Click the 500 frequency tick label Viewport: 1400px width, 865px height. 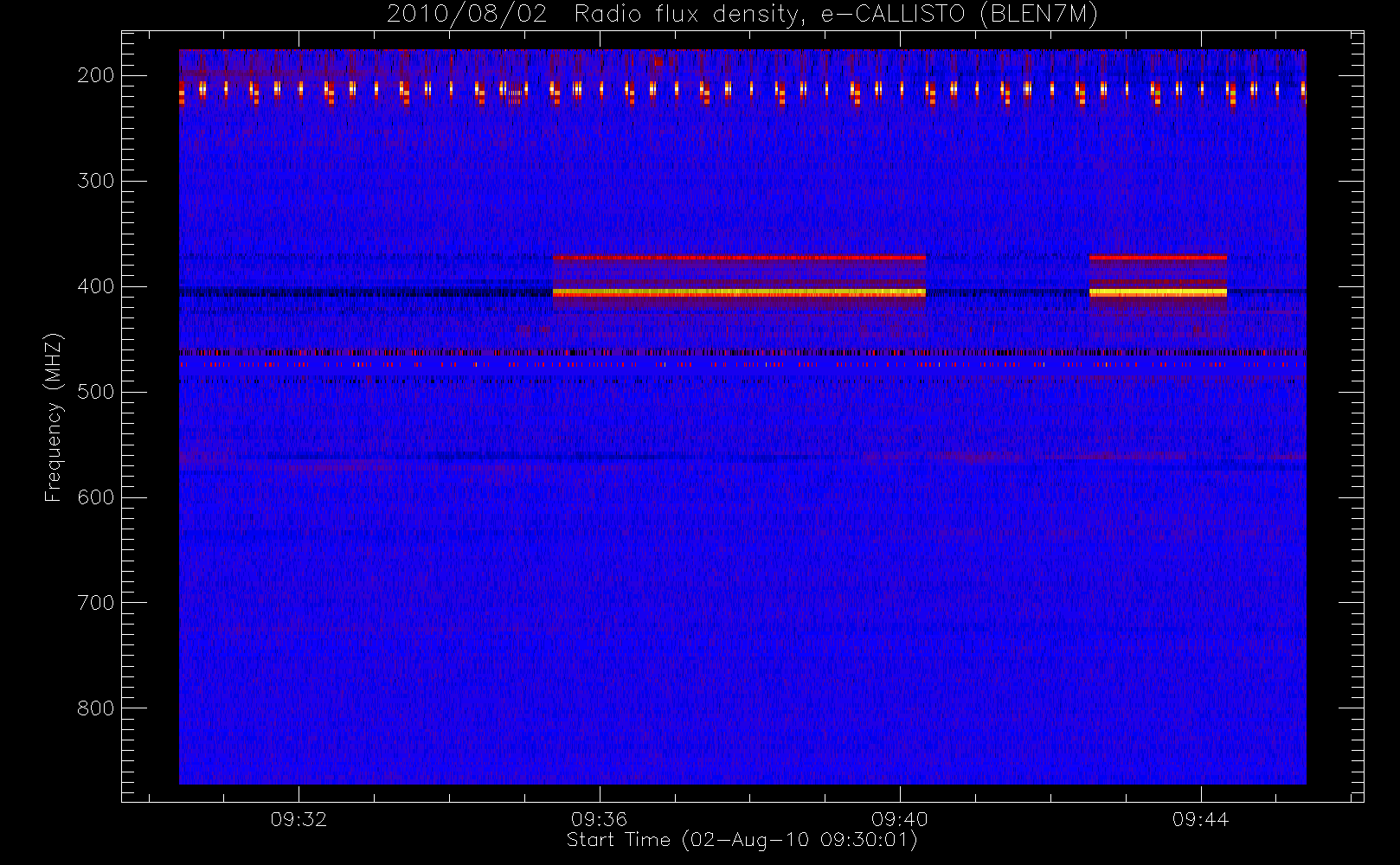(96, 392)
